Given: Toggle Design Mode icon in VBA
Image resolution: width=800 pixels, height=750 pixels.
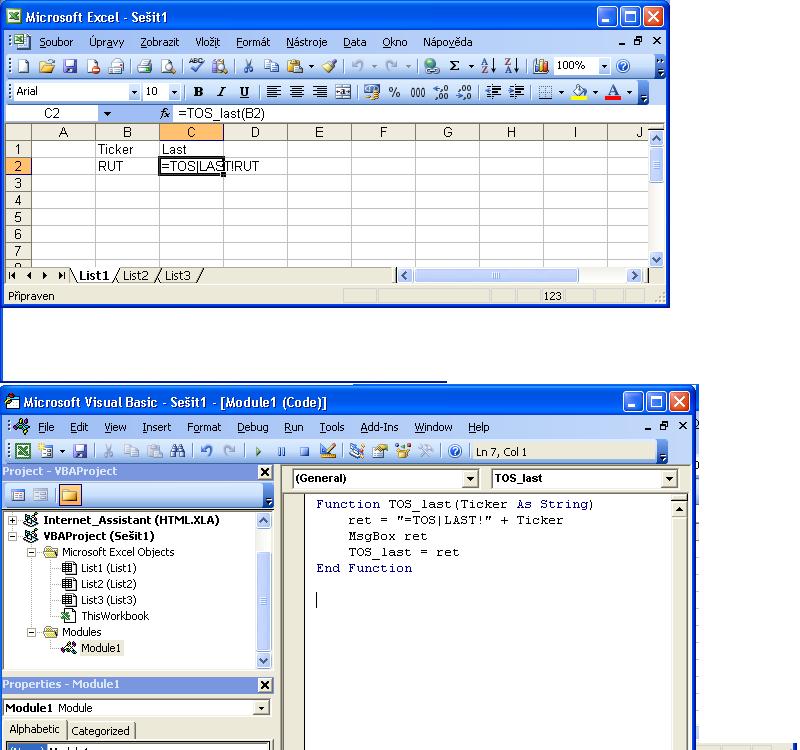Looking at the screenshot, I should (x=328, y=451).
